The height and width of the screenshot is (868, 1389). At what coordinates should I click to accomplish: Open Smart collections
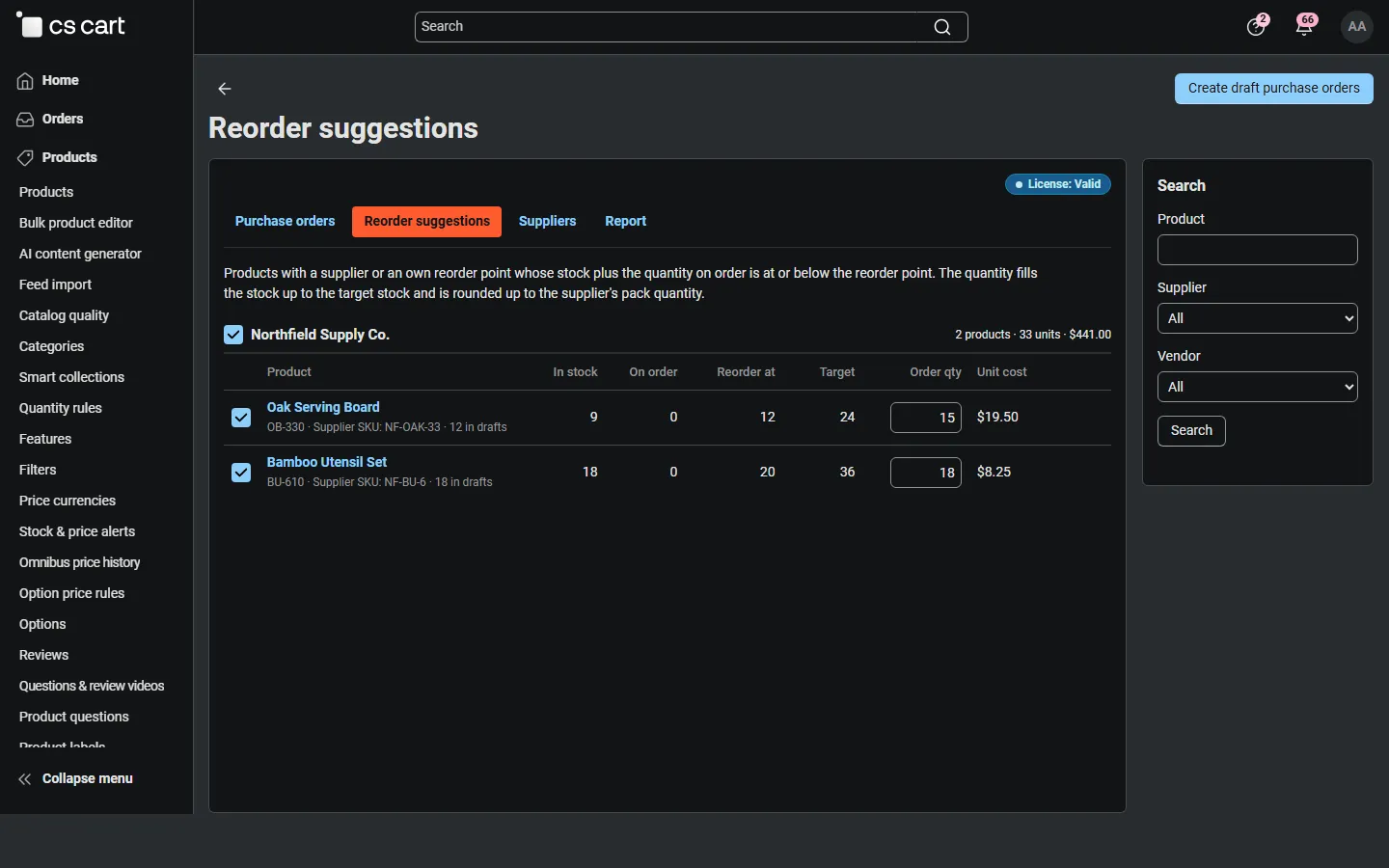(x=71, y=377)
